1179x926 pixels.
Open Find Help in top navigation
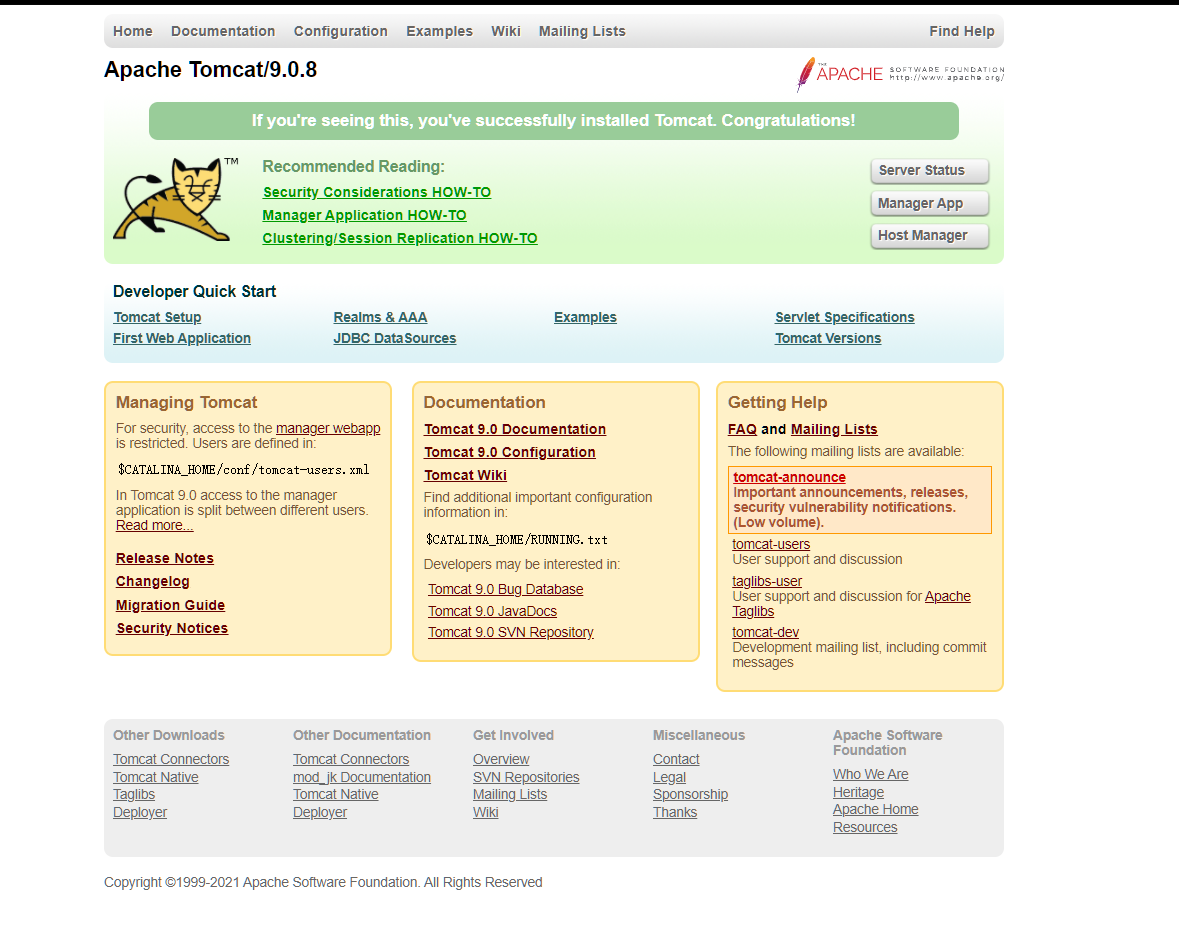[962, 31]
